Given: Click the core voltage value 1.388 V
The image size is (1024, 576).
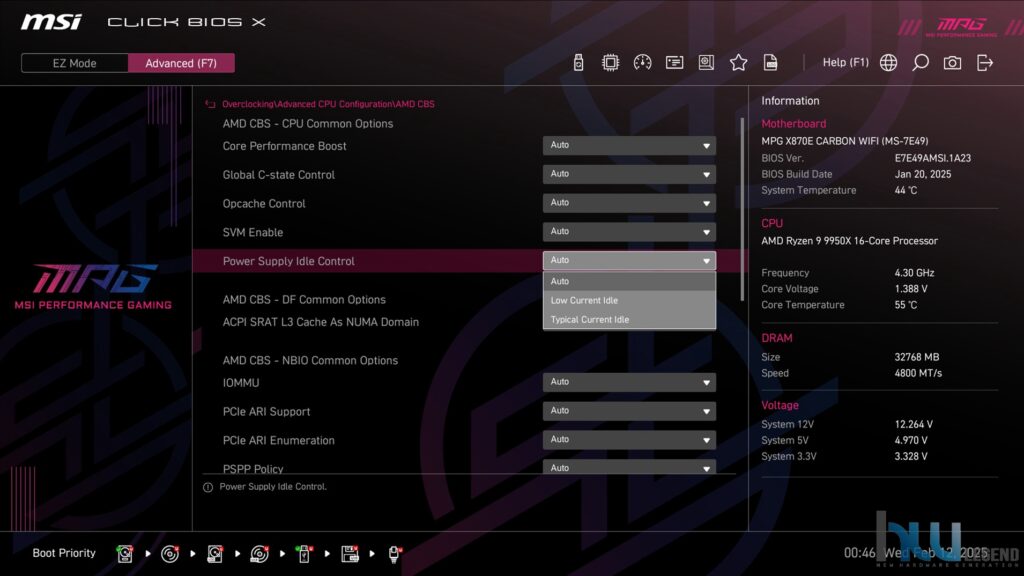Looking at the screenshot, I should [x=911, y=289].
